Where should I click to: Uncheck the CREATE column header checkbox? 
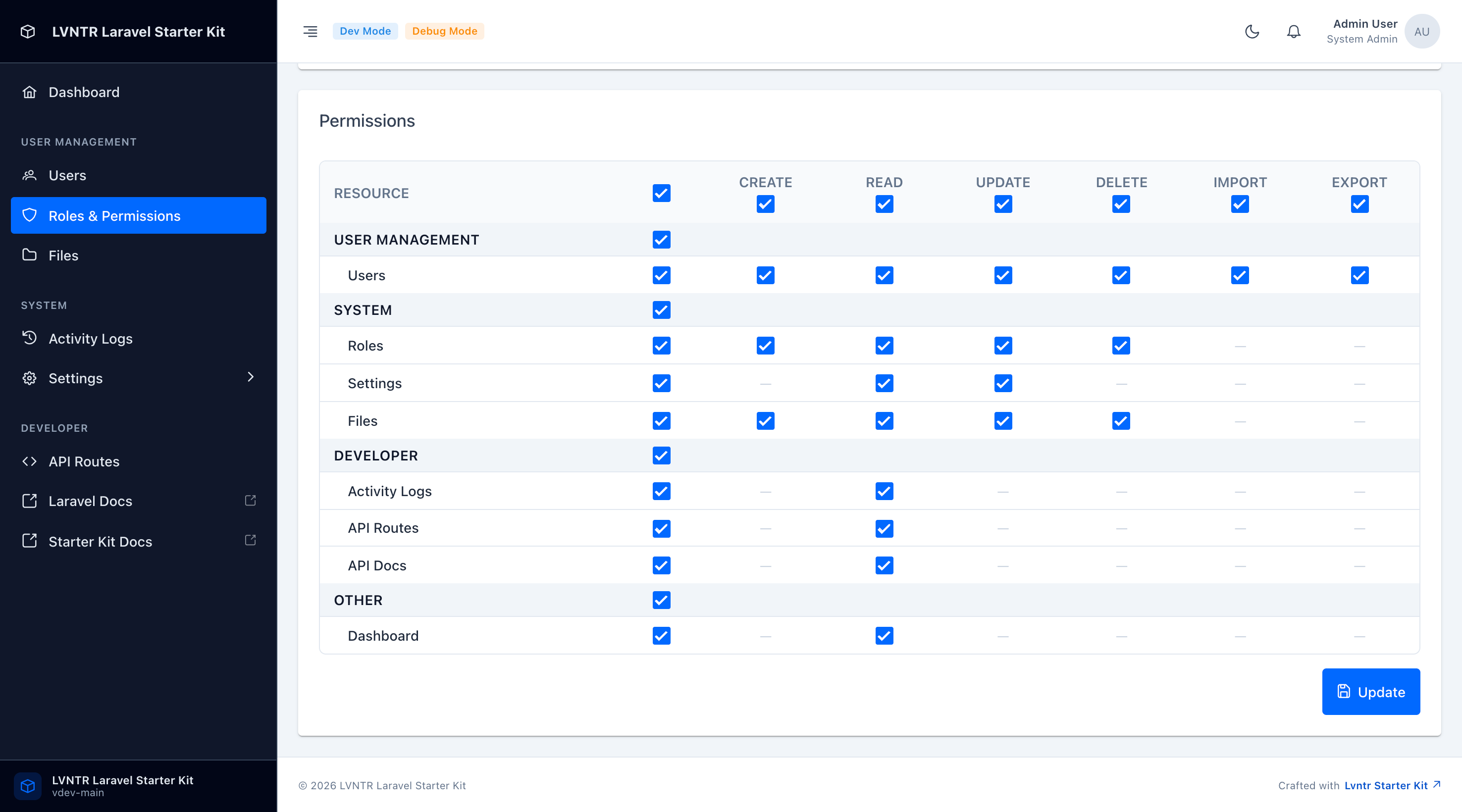pyautogui.click(x=765, y=203)
